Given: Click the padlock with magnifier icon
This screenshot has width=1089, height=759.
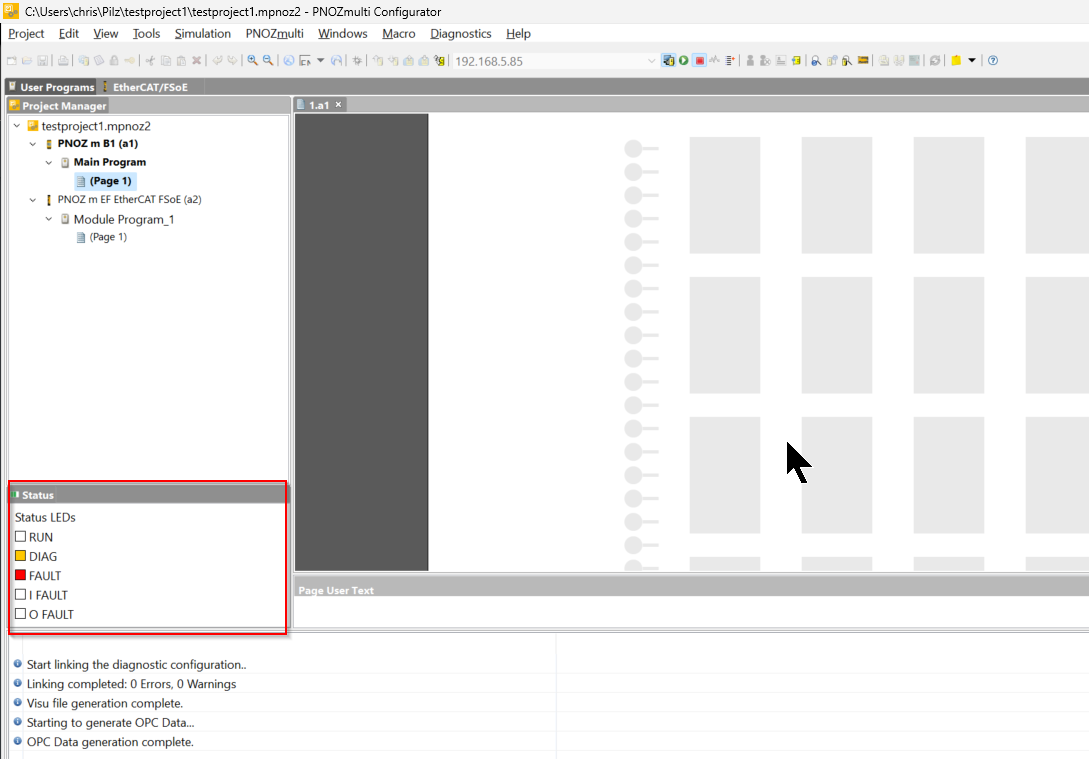Looking at the screenshot, I should pyautogui.click(x=847, y=60).
